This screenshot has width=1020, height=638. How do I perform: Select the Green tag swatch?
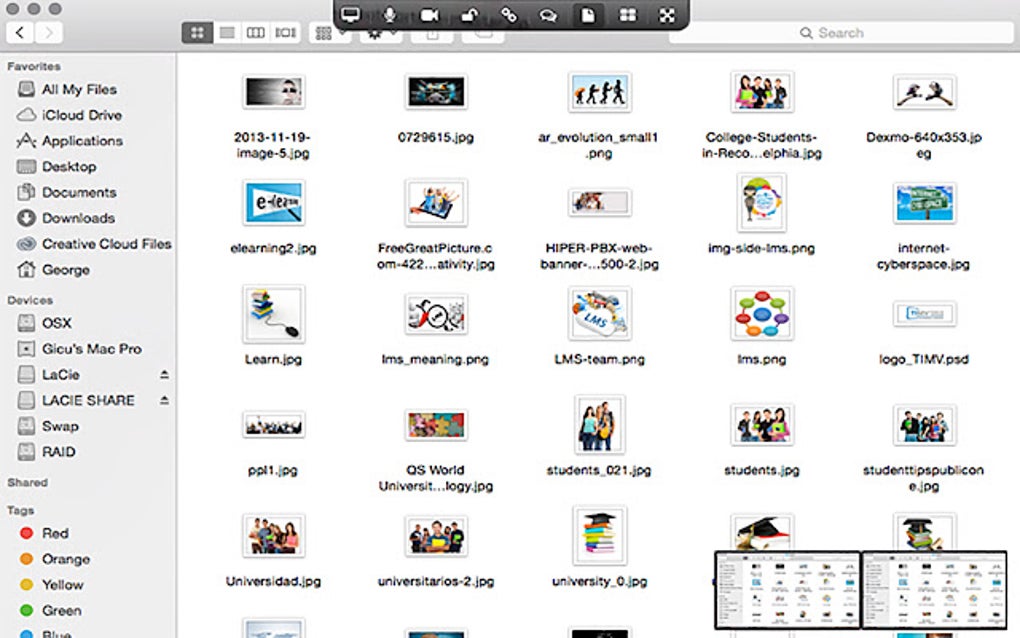point(27,610)
